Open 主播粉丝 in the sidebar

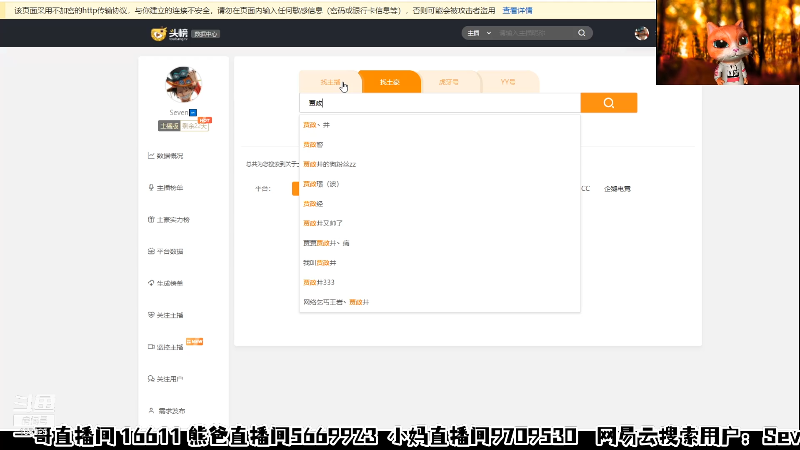point(170,188)
